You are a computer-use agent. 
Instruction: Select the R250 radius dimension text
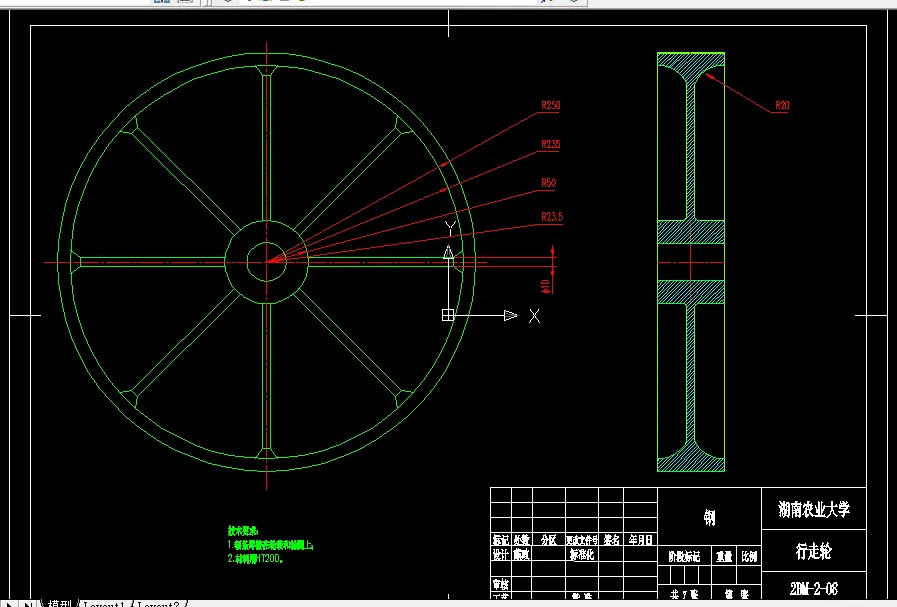click(550, 105)
